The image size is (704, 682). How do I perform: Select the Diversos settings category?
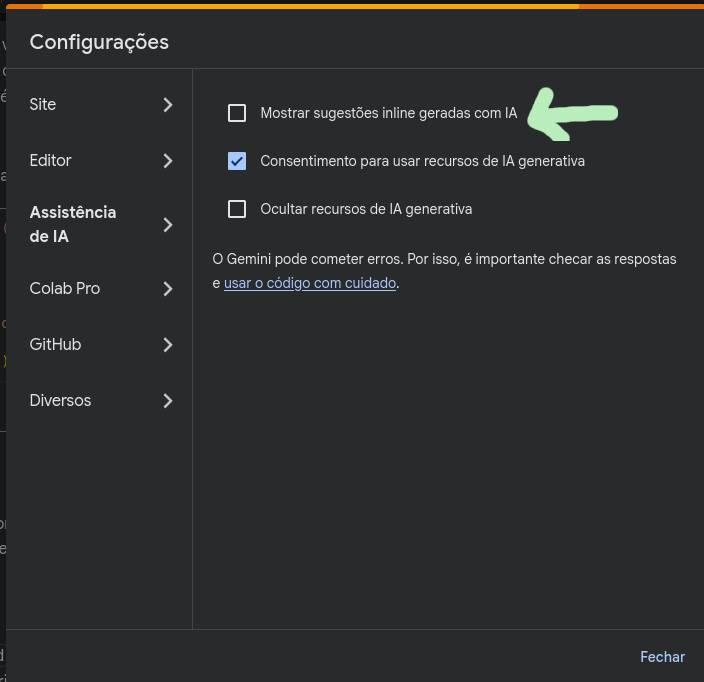(x=60, y=401)
